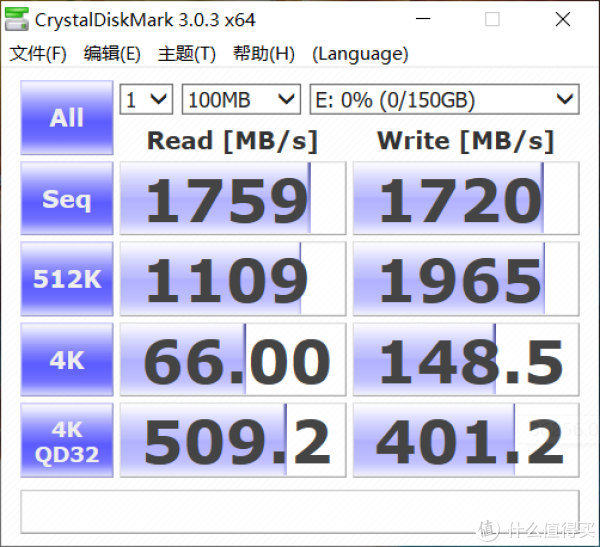Start the Seq sequential test
This screenshot has height=547, width=600.
(x=67, y=199)
